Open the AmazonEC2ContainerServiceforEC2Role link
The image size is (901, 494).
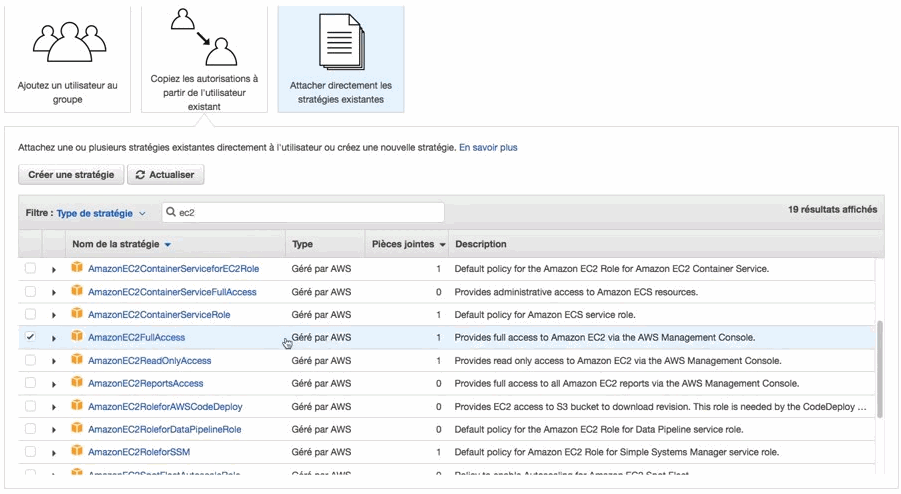coord(174,269)
